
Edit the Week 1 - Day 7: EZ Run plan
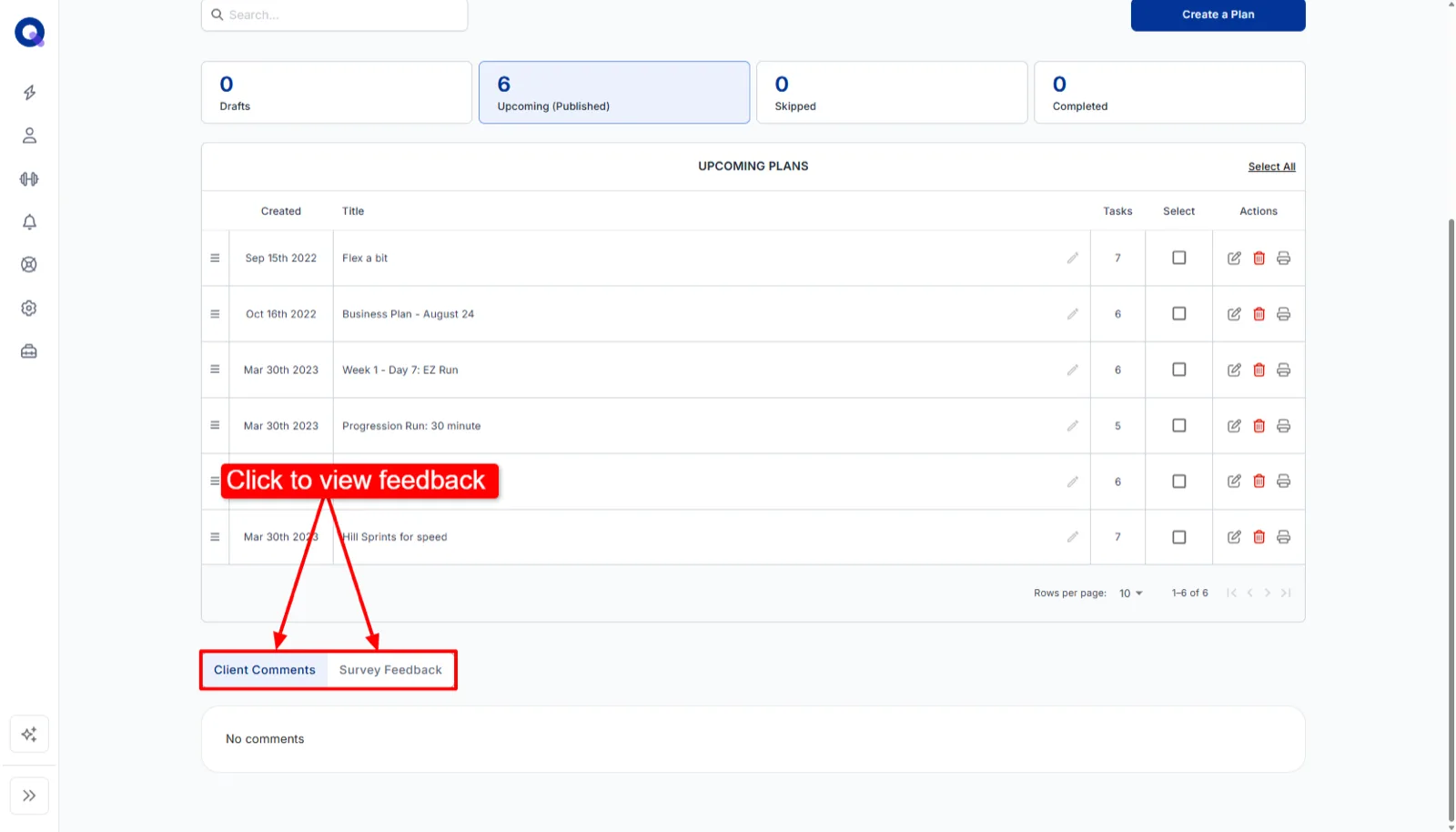coord(1234,370)
